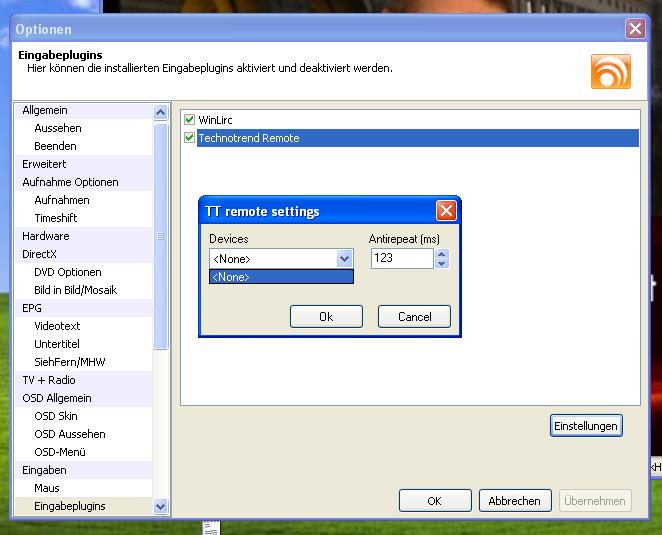Close the Optionen window
The image size is (662, 535).
[x=635, y=29]
